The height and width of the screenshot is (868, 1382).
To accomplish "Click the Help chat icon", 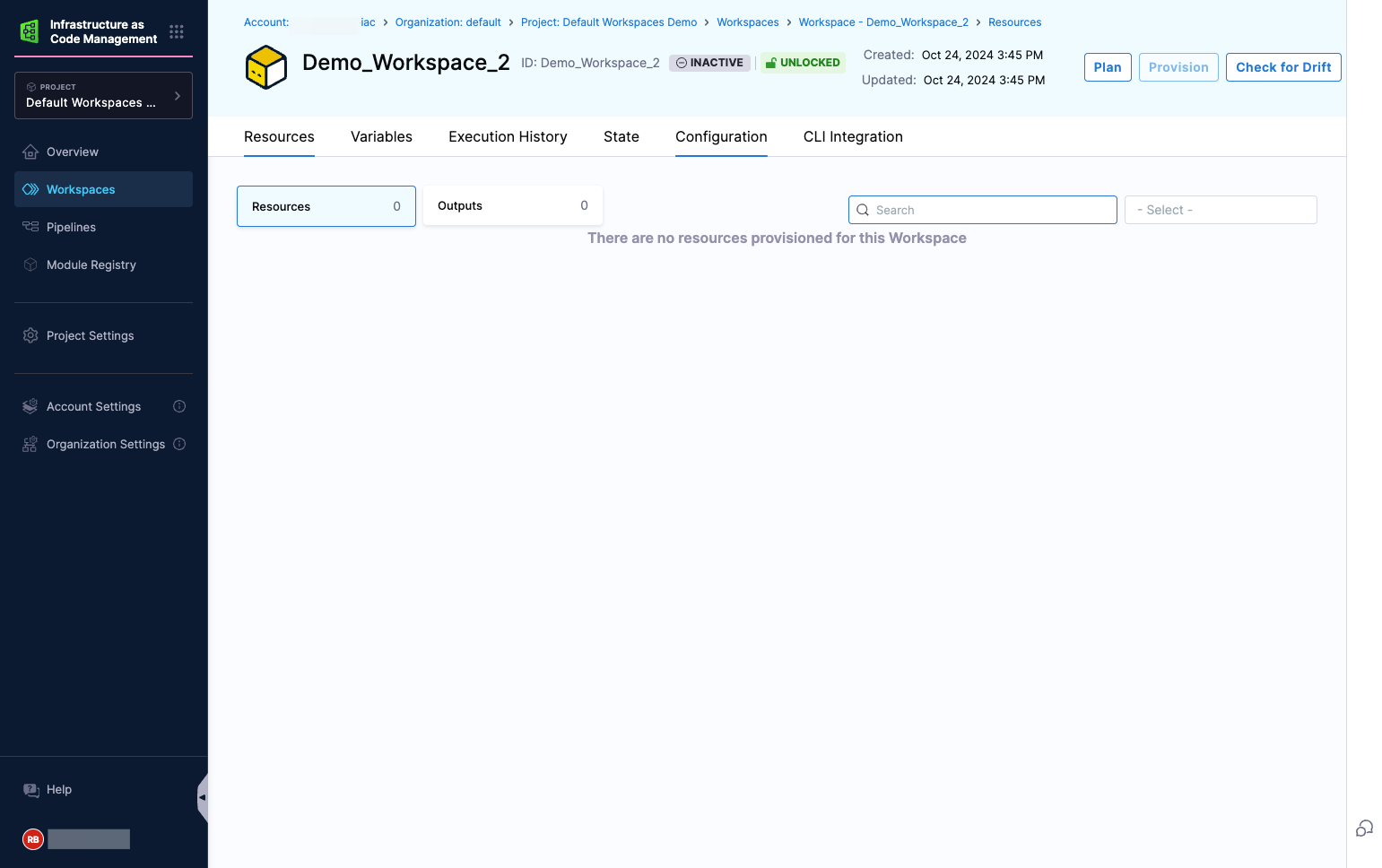I will pyautogui.click(x=31, y=790).
